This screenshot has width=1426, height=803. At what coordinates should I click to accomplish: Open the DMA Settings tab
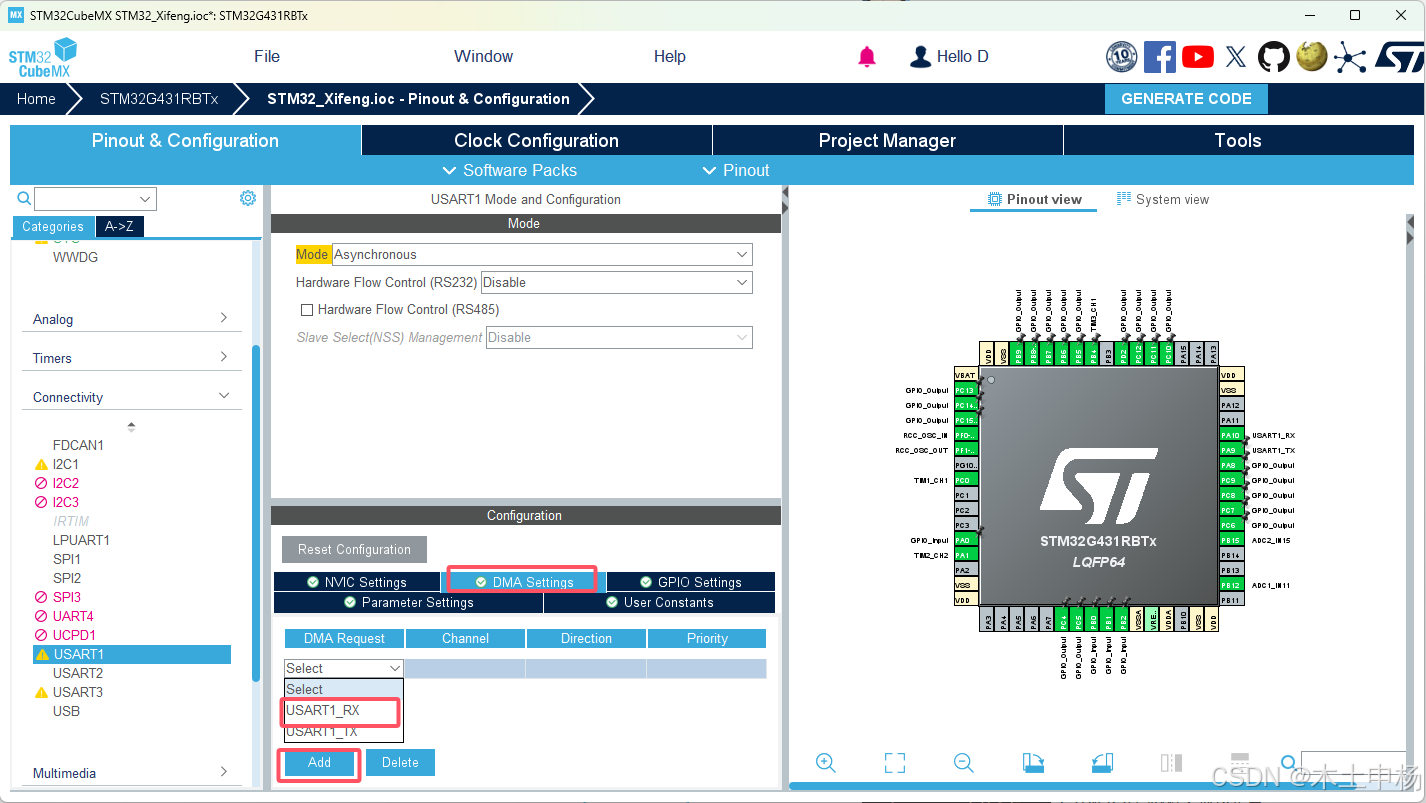[523, 582]
